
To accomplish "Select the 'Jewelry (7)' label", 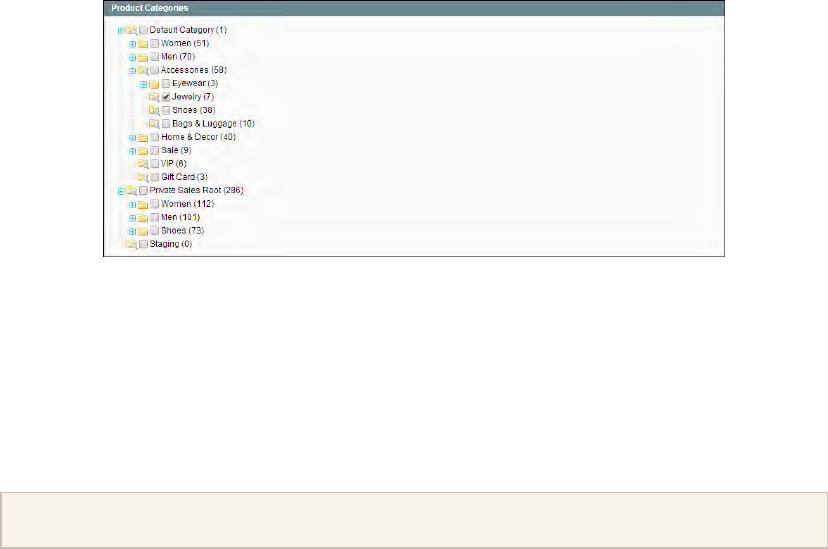I will click(193, 97).
